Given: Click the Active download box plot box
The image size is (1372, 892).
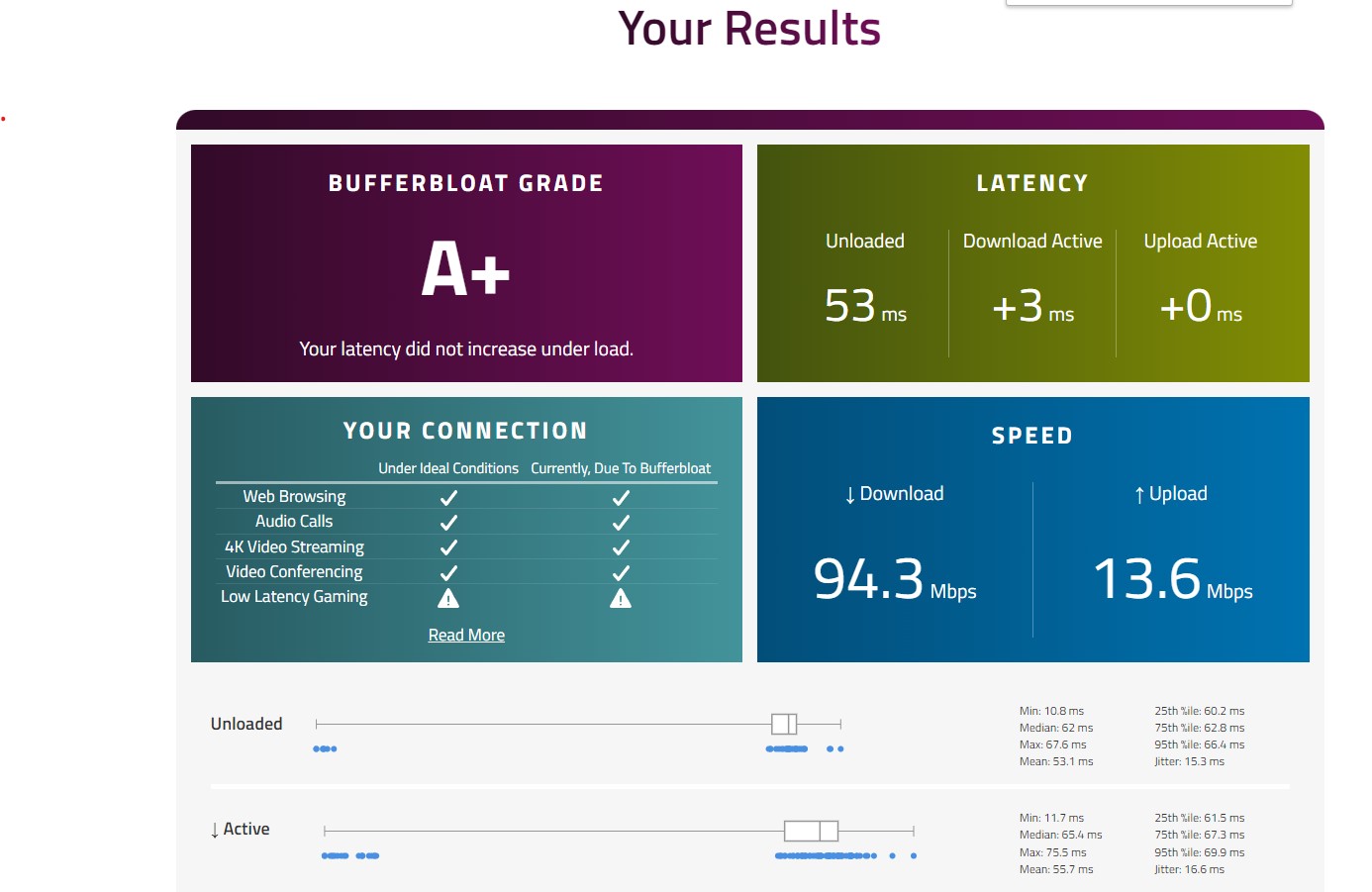Looking at the screenshot, I should point(811,831).
